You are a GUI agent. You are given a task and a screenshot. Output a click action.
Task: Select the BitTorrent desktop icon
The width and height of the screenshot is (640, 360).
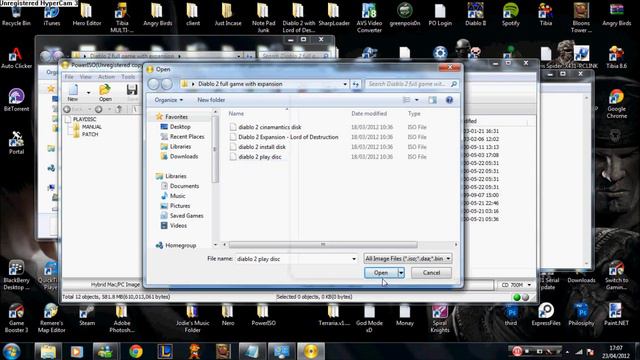16,100
